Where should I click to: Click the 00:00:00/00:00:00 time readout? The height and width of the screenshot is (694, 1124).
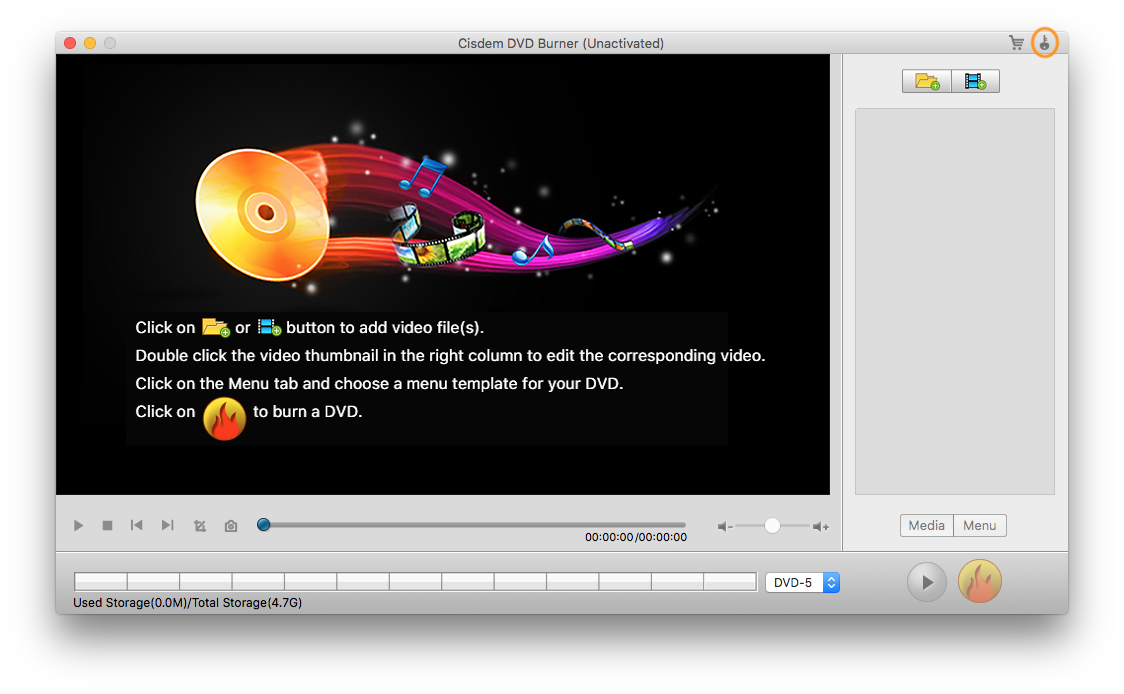click(636, 537)
